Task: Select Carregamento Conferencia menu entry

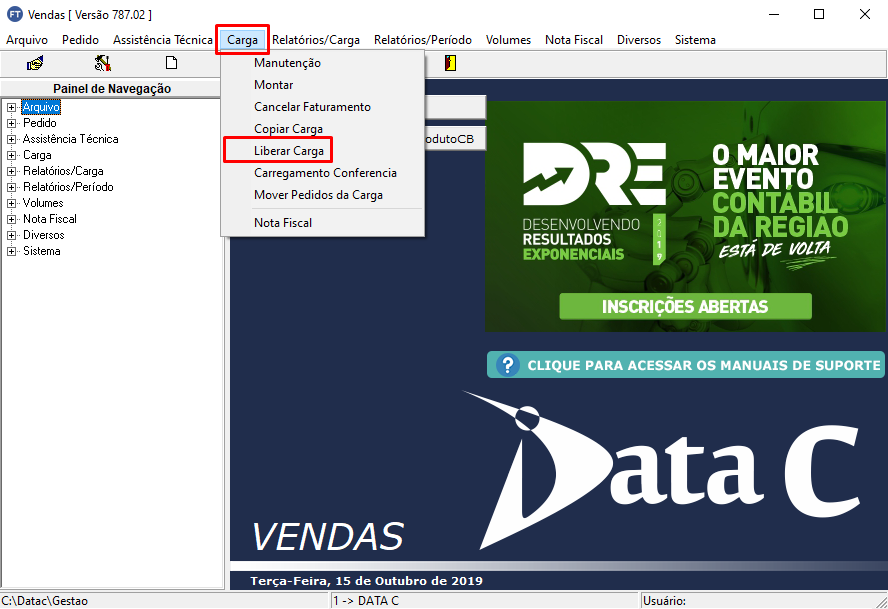Action: pos(322,173)
